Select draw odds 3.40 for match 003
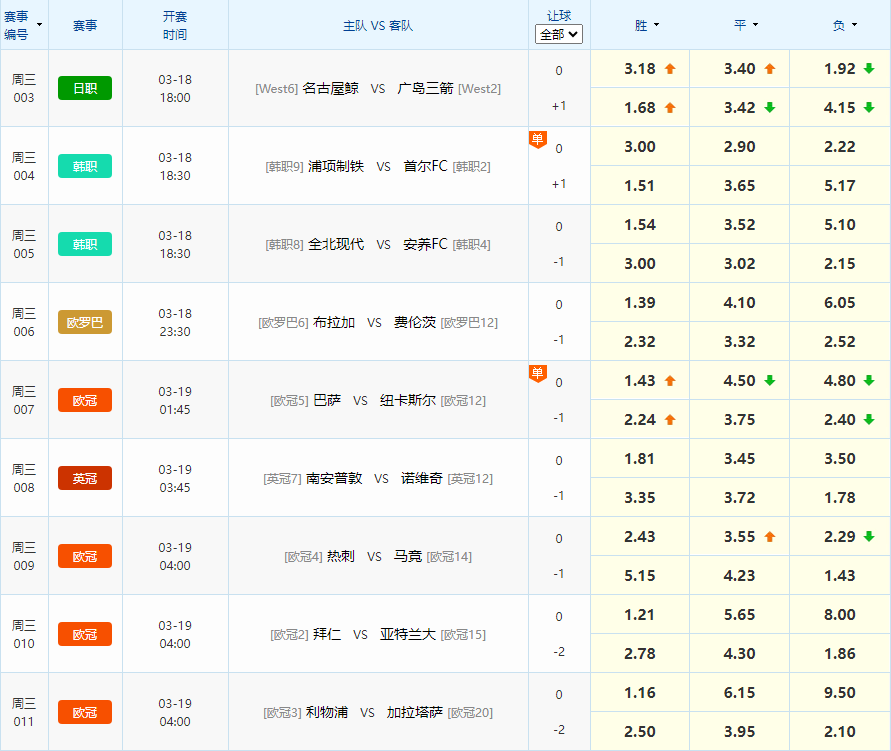The width and height of the screenshot is (891, 751). (739, 69)
